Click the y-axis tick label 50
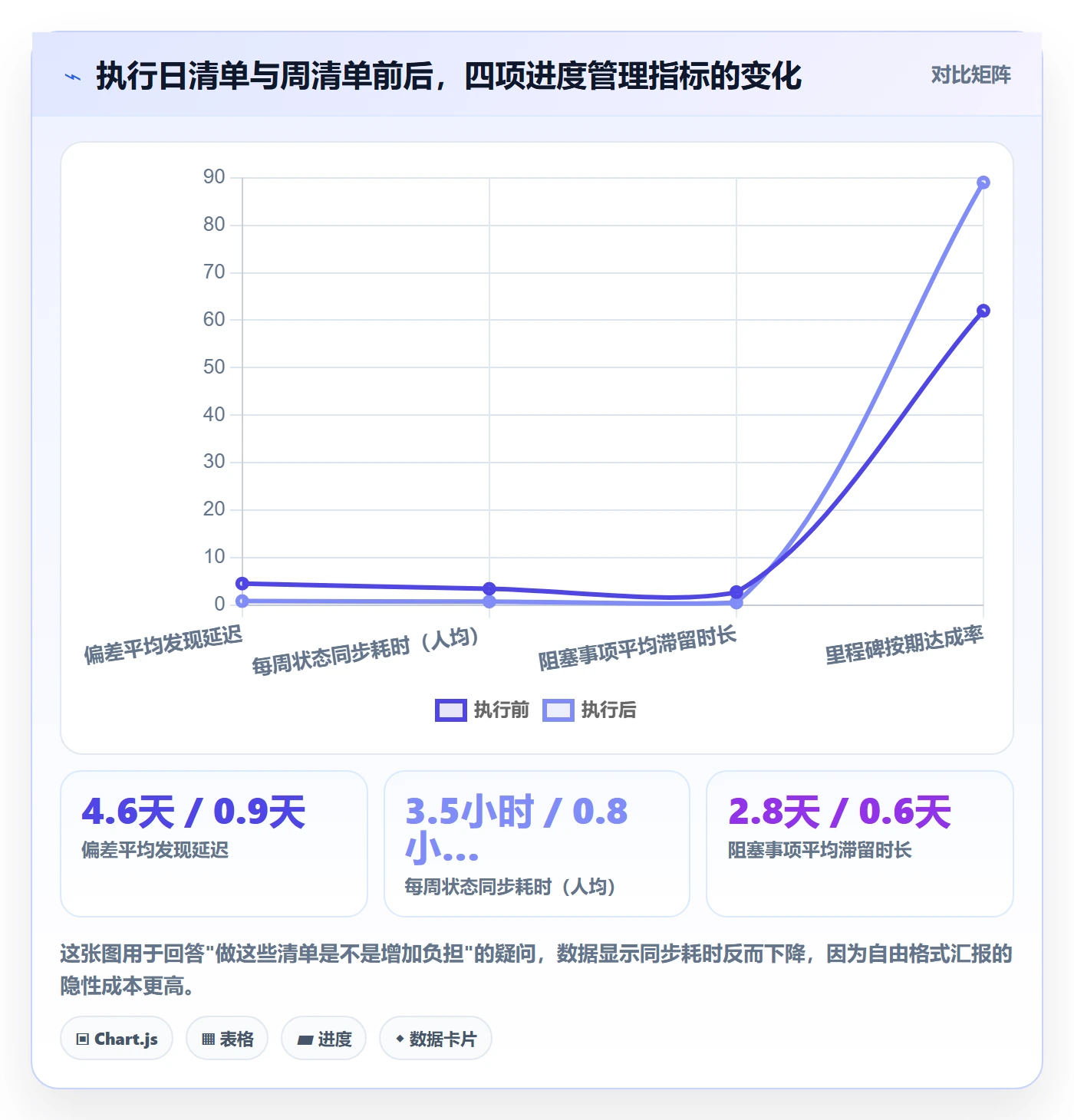1074x1120 pixels. point(214,367)
